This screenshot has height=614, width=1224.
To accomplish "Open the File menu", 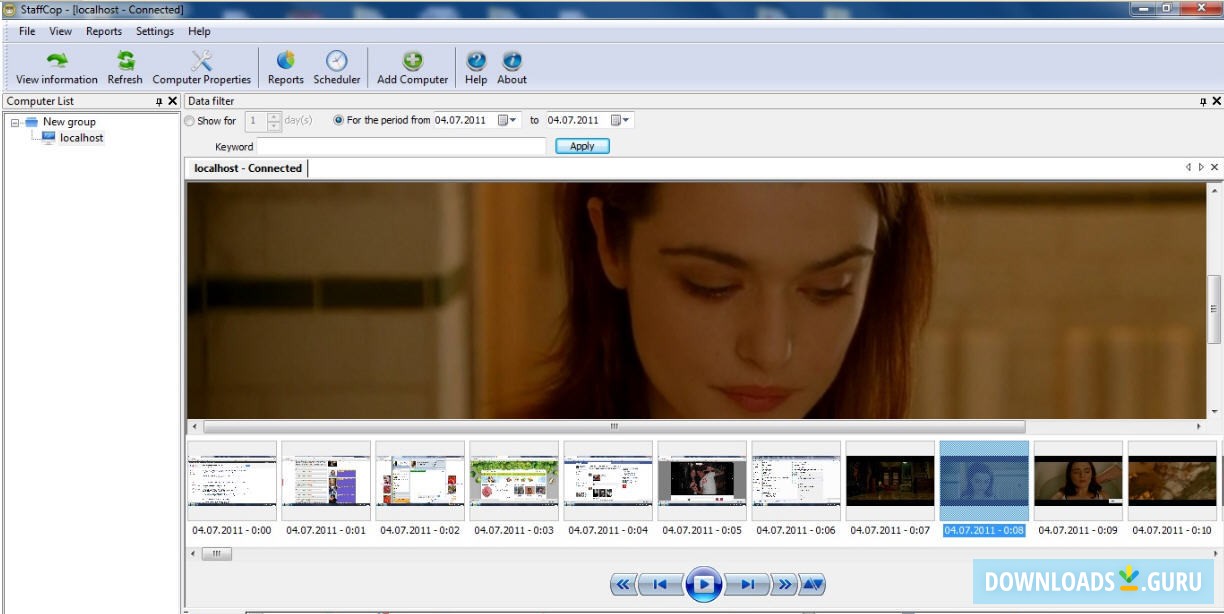I will coord(27,31).
